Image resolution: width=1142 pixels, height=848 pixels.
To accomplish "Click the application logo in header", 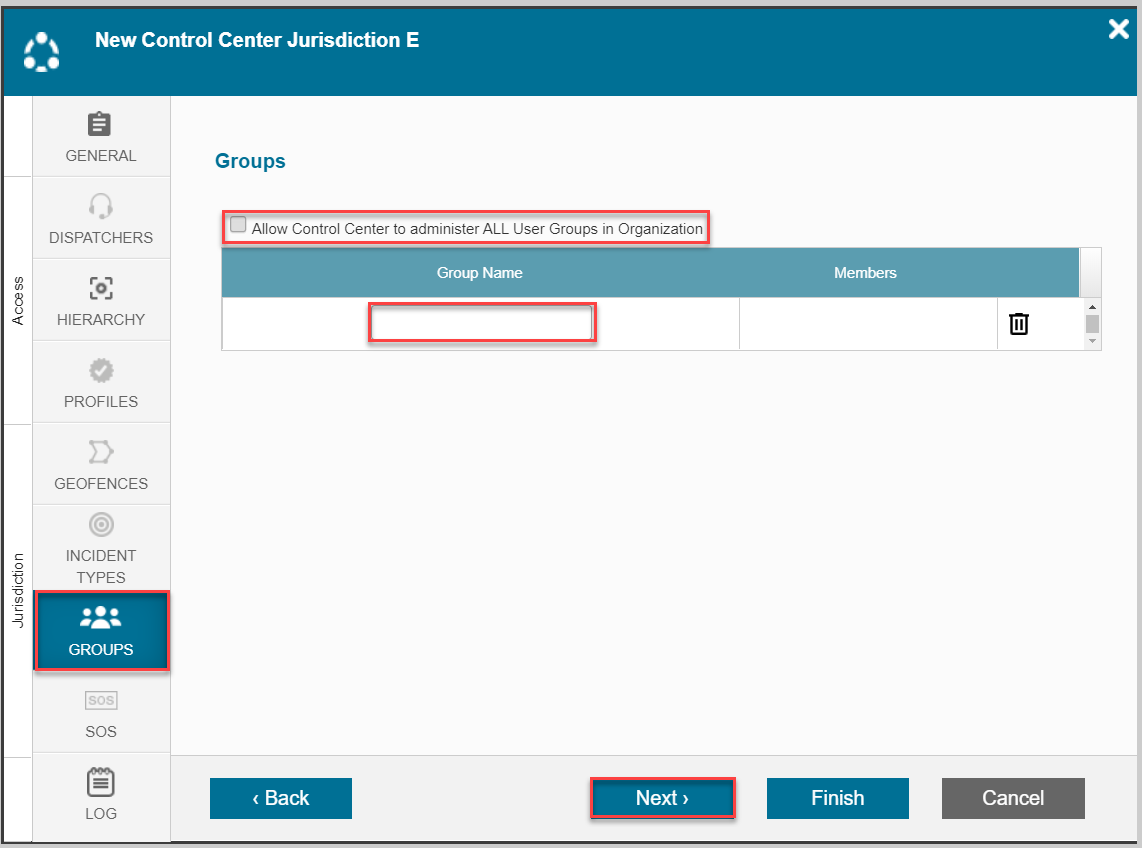I will [41, 52].
